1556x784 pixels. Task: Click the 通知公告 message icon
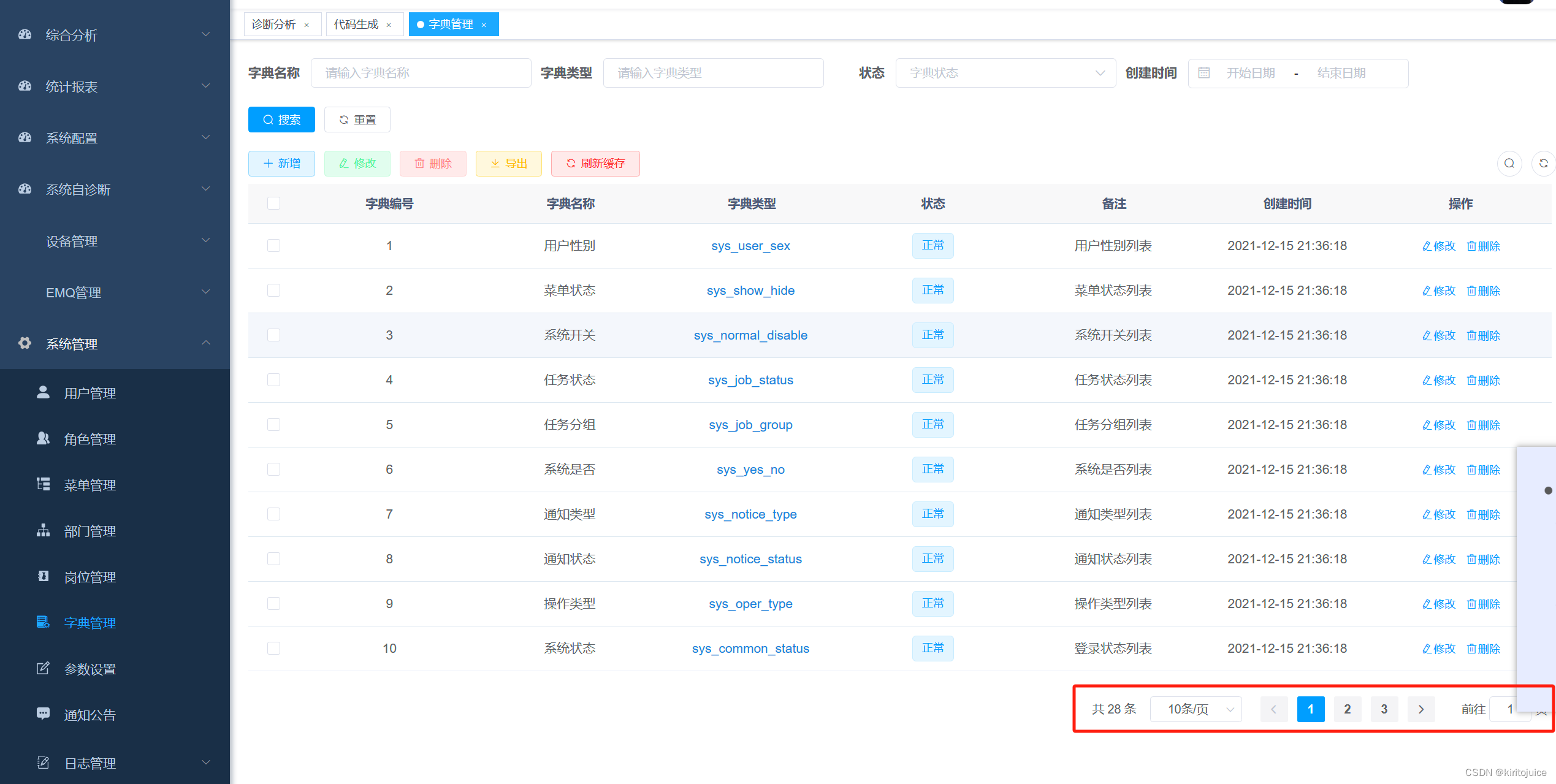(43, 714)
